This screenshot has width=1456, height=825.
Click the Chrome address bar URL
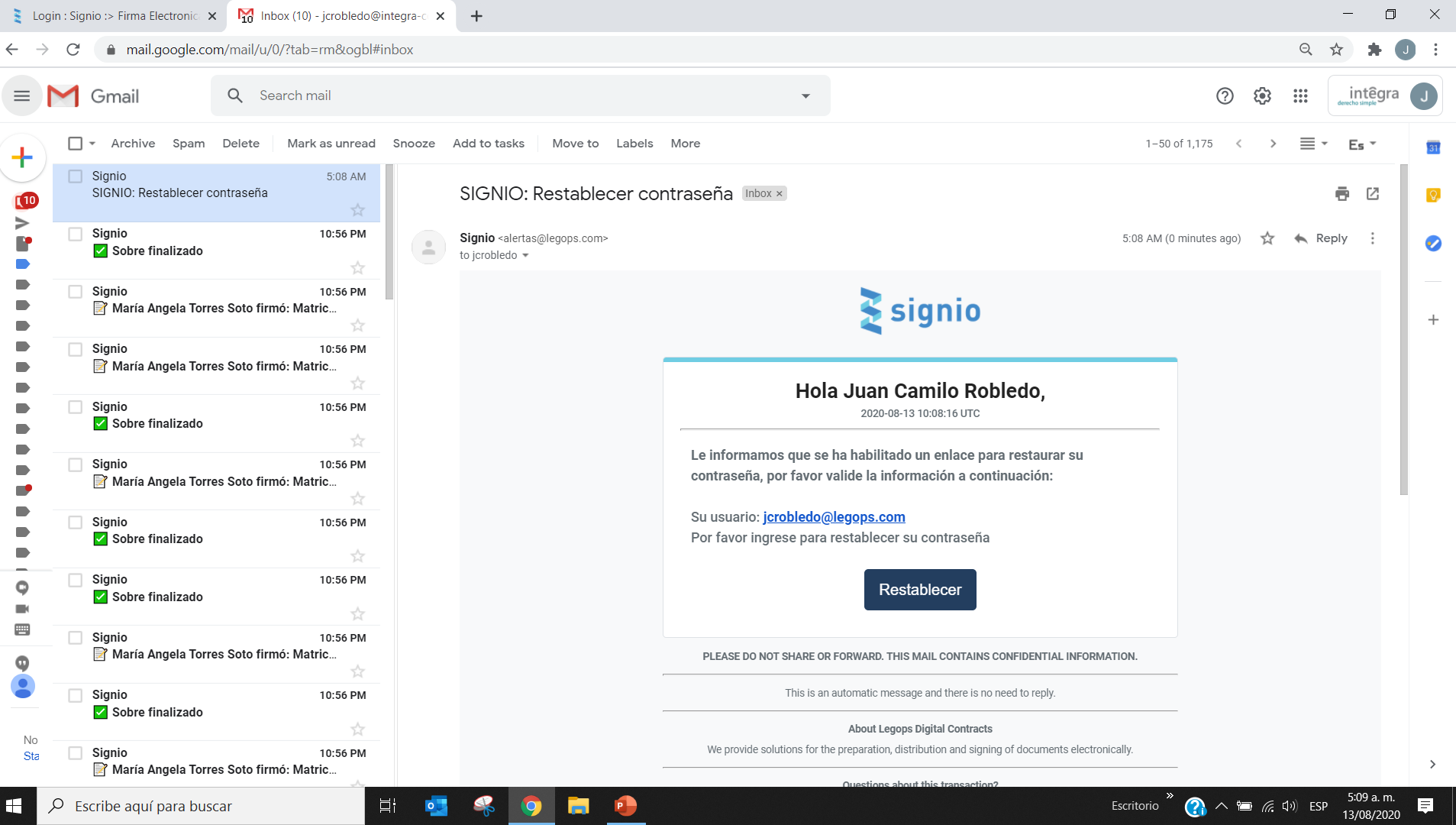point(270,50)
